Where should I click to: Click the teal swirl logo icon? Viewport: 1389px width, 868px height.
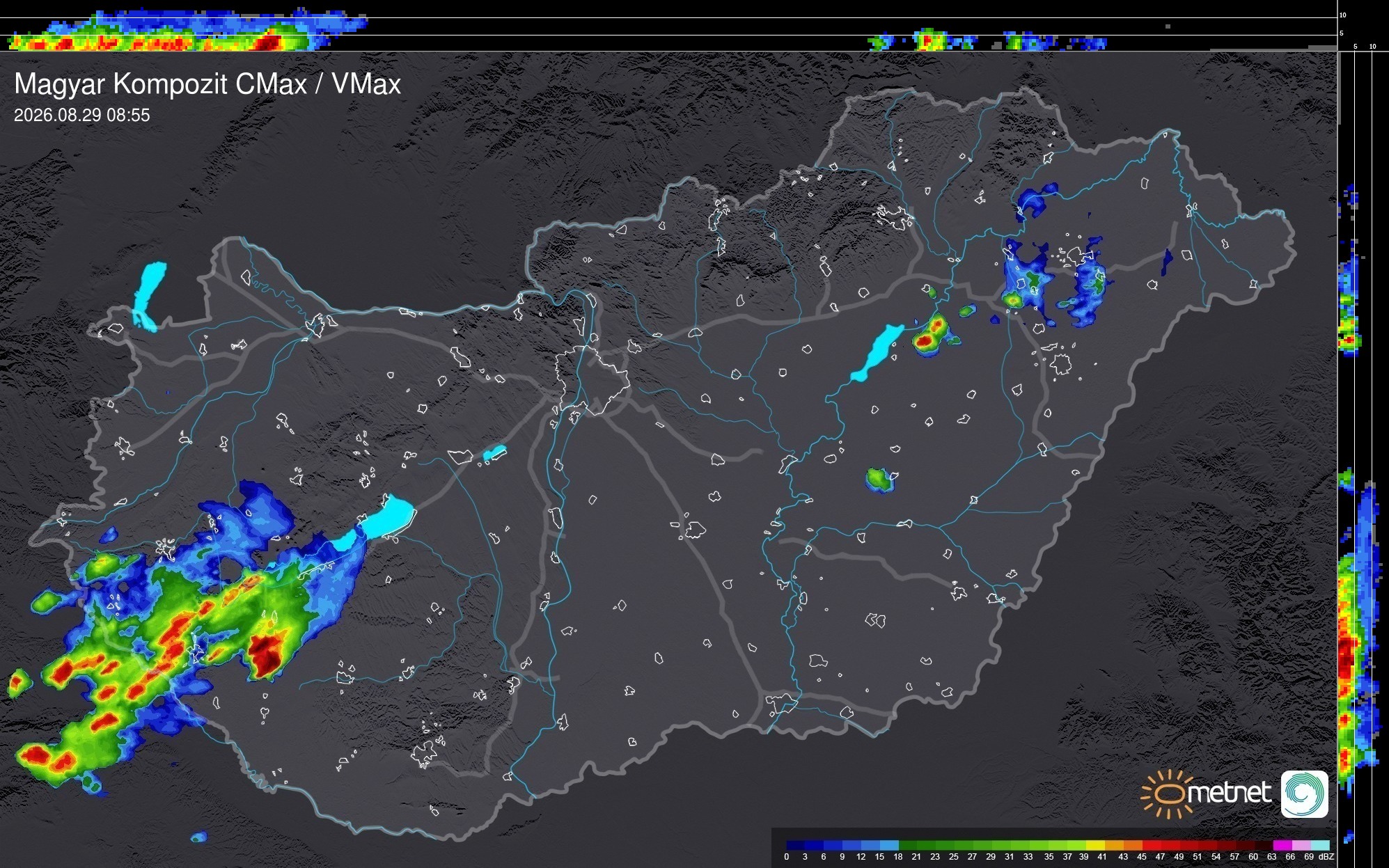(1305, 794)
